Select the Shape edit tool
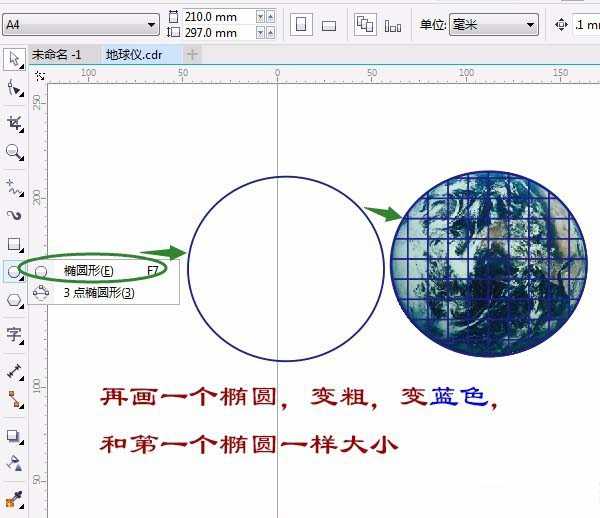600x518 pixels. [14, 89]
